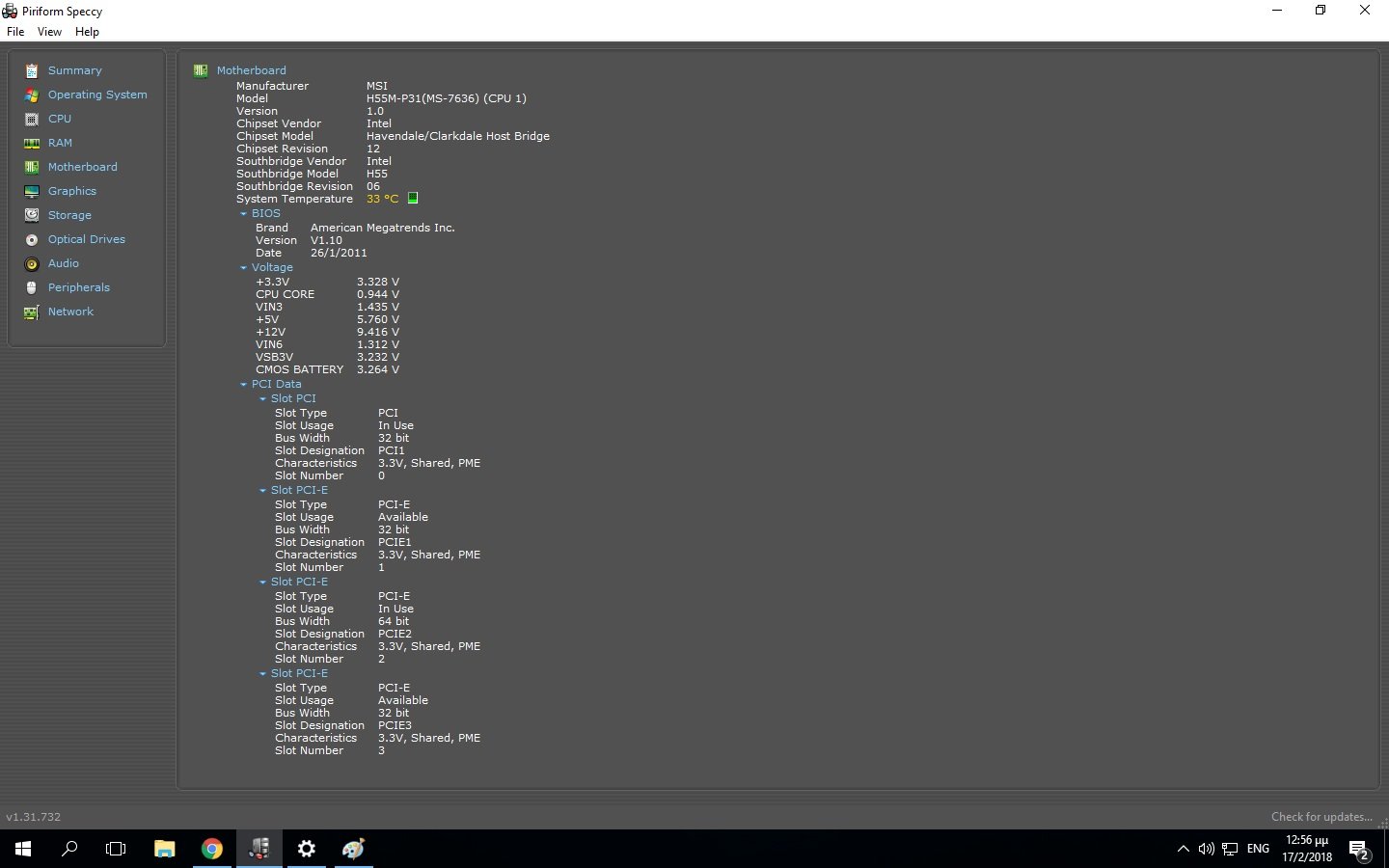Open the Network section link

70,312
